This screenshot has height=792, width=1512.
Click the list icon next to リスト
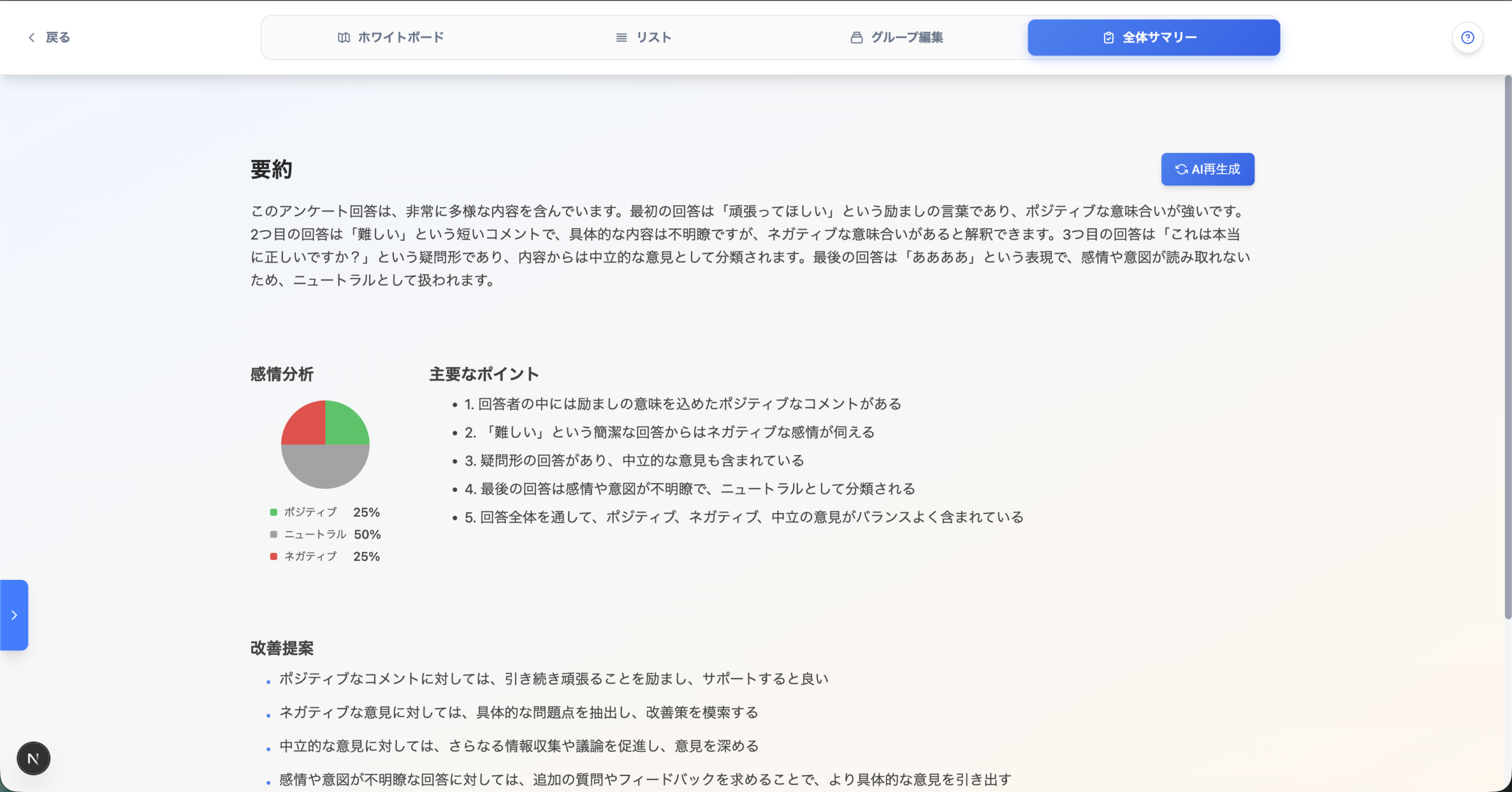[x=620, y=37]
